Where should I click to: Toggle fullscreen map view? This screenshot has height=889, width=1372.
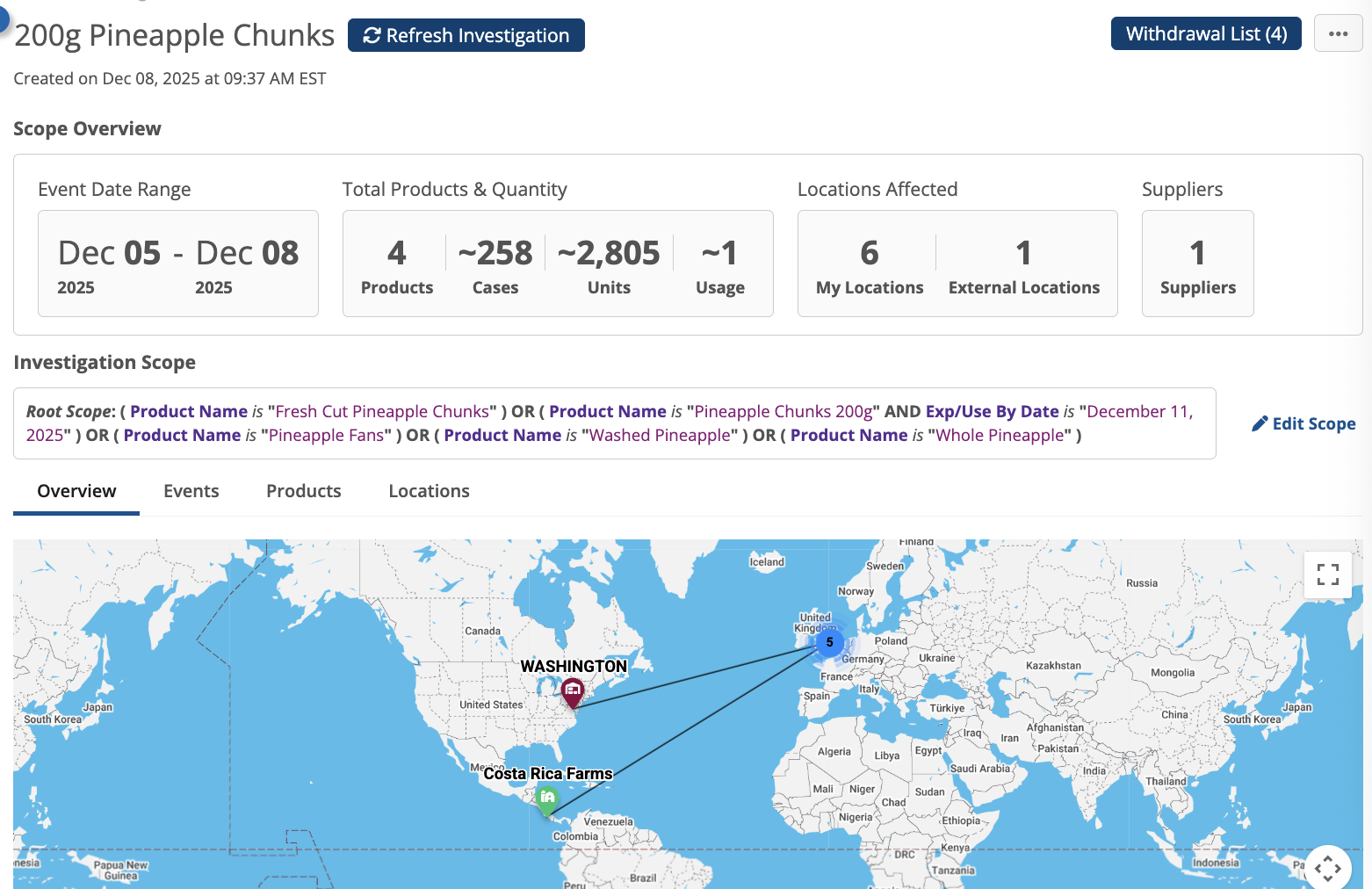pyautogui.click(x=1327, y=575)
